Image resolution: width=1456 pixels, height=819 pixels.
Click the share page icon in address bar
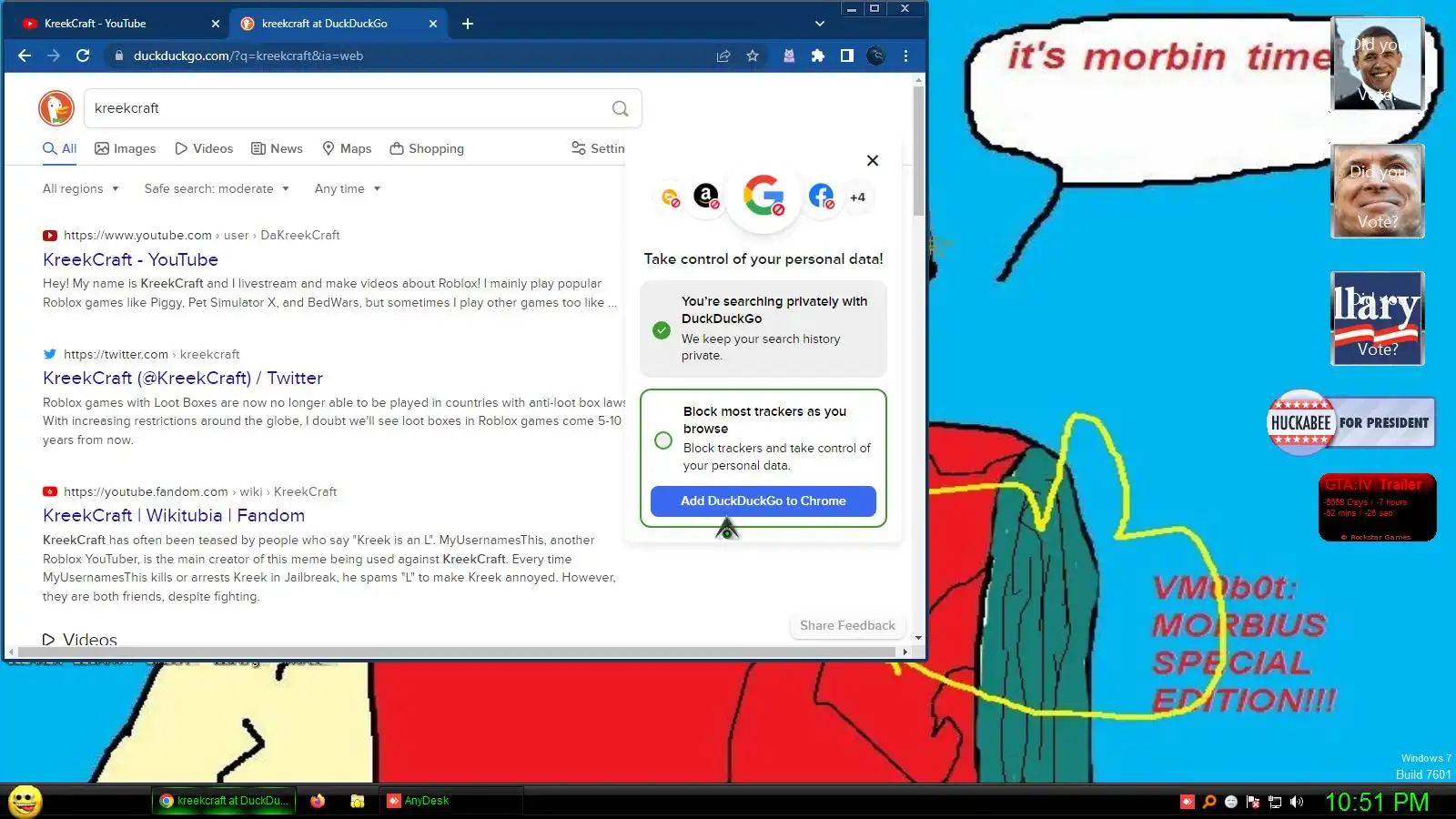click(x=723, y=56)
